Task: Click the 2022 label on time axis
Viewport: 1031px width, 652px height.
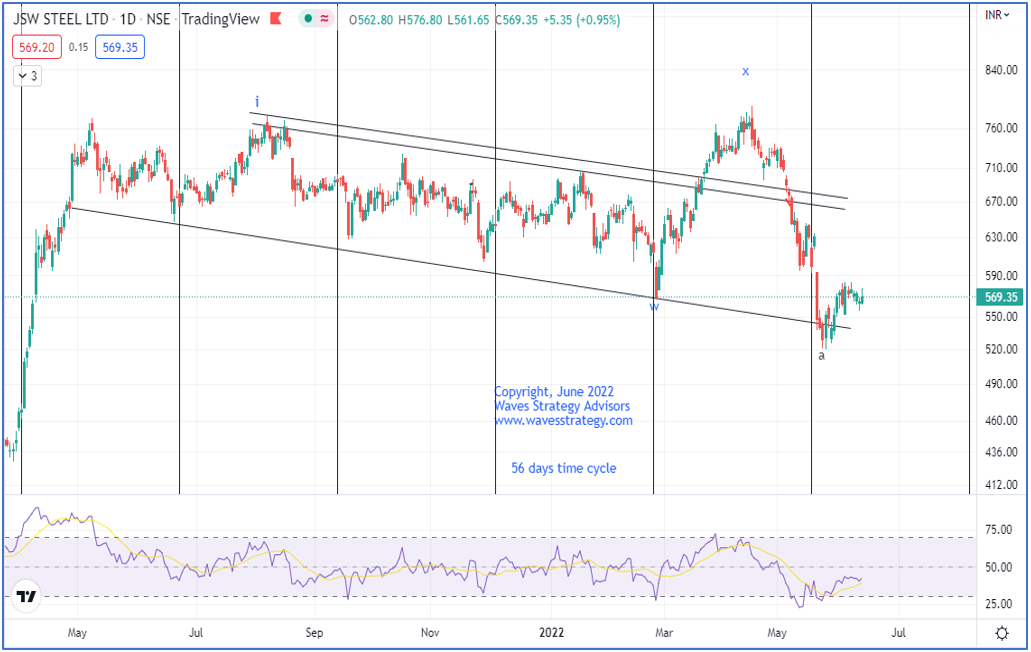Action: click(551, 632)
